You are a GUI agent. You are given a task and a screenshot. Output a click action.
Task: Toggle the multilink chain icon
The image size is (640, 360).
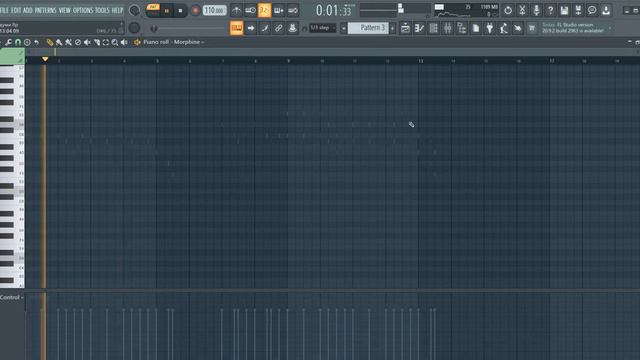pyautogui.click(x=278, y=28)
